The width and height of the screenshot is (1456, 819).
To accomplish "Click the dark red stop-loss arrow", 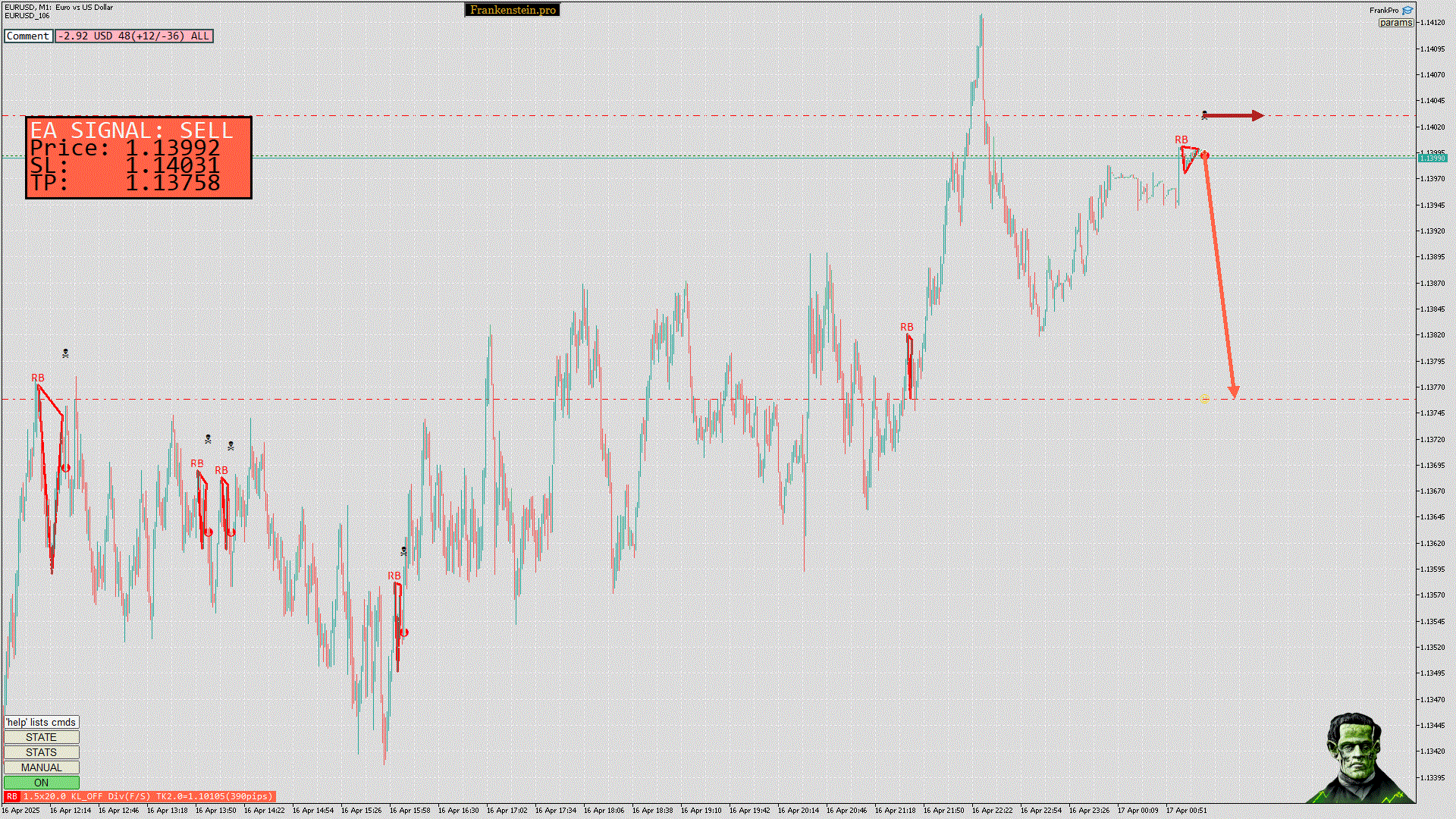I will 1236,116.
